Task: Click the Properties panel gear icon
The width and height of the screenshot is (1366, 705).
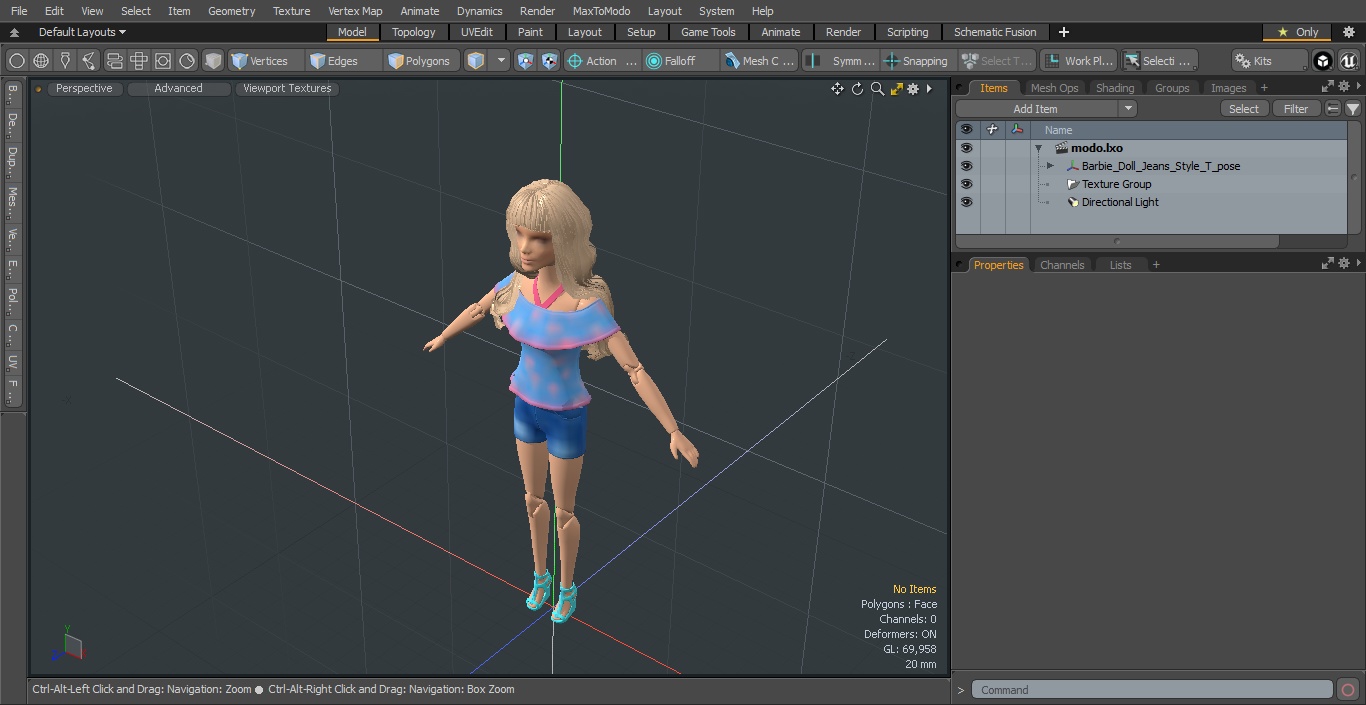Action: pos(1344,264)
